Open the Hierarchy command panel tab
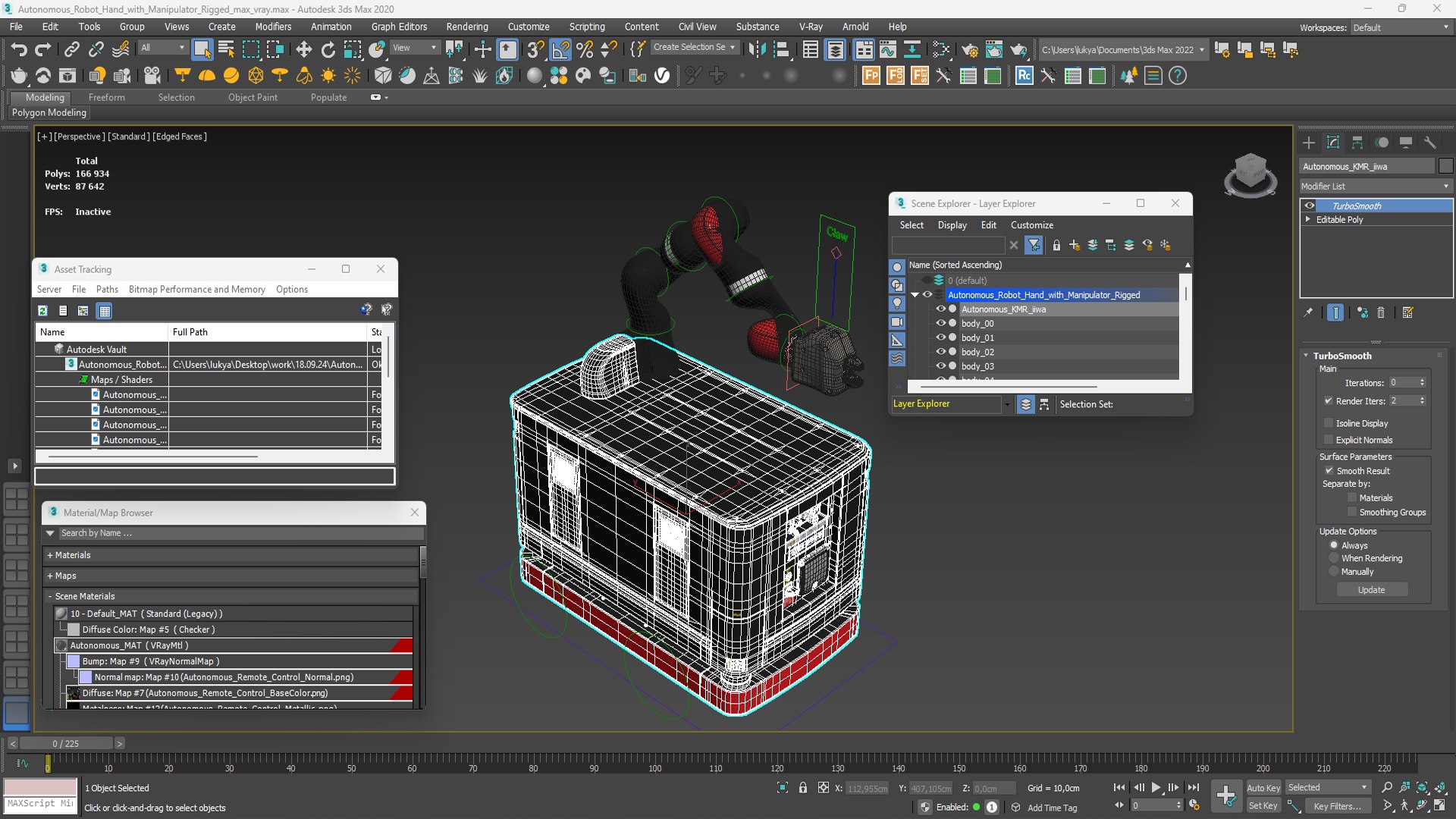This screenshot has height=819, width=1456. (1357, 143)
